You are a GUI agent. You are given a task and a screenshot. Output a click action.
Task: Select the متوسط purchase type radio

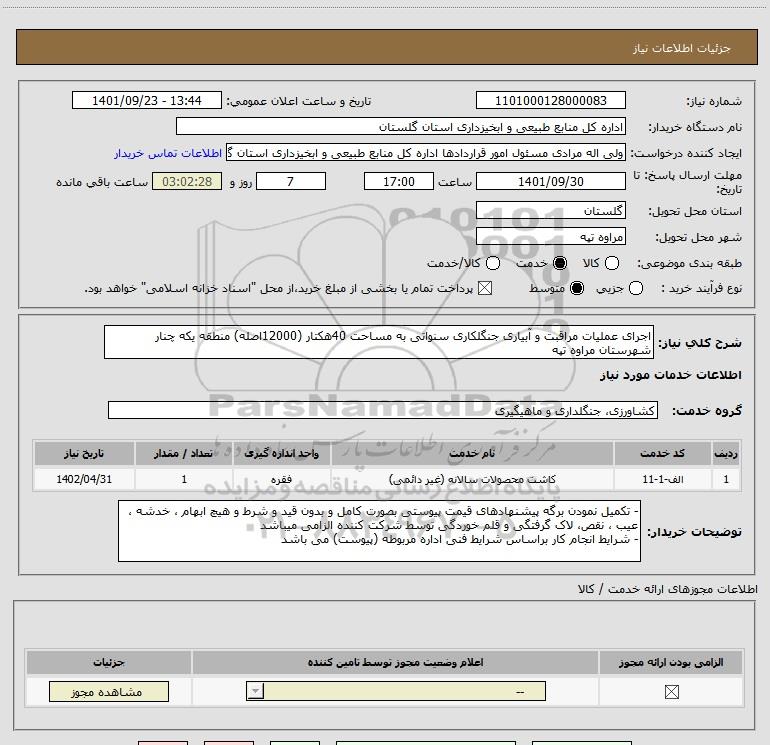(x=577, y=289)
